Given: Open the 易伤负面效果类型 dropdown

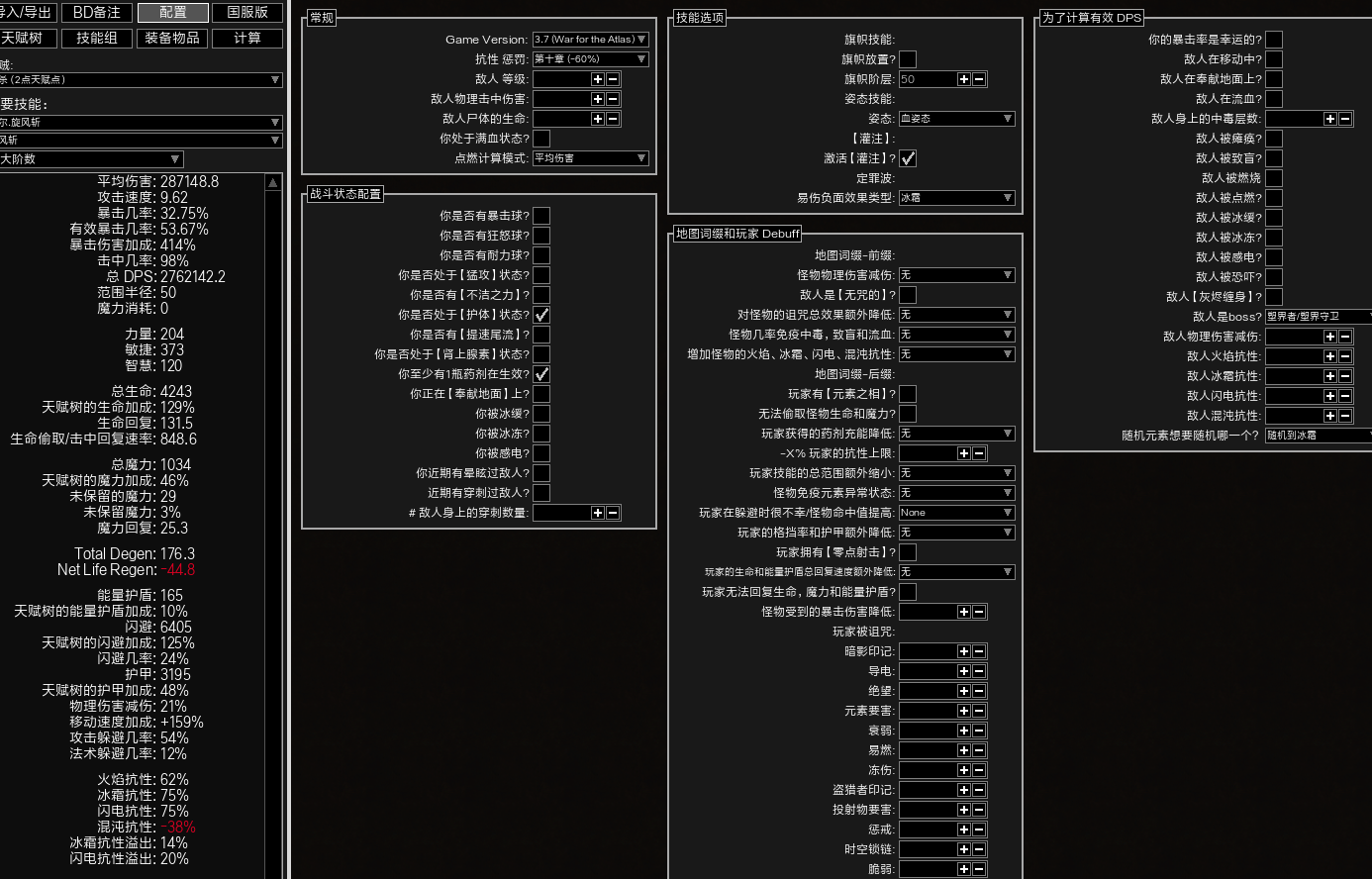Looking at the screenshot, I should pyautogui.click(x=956, y=198).
